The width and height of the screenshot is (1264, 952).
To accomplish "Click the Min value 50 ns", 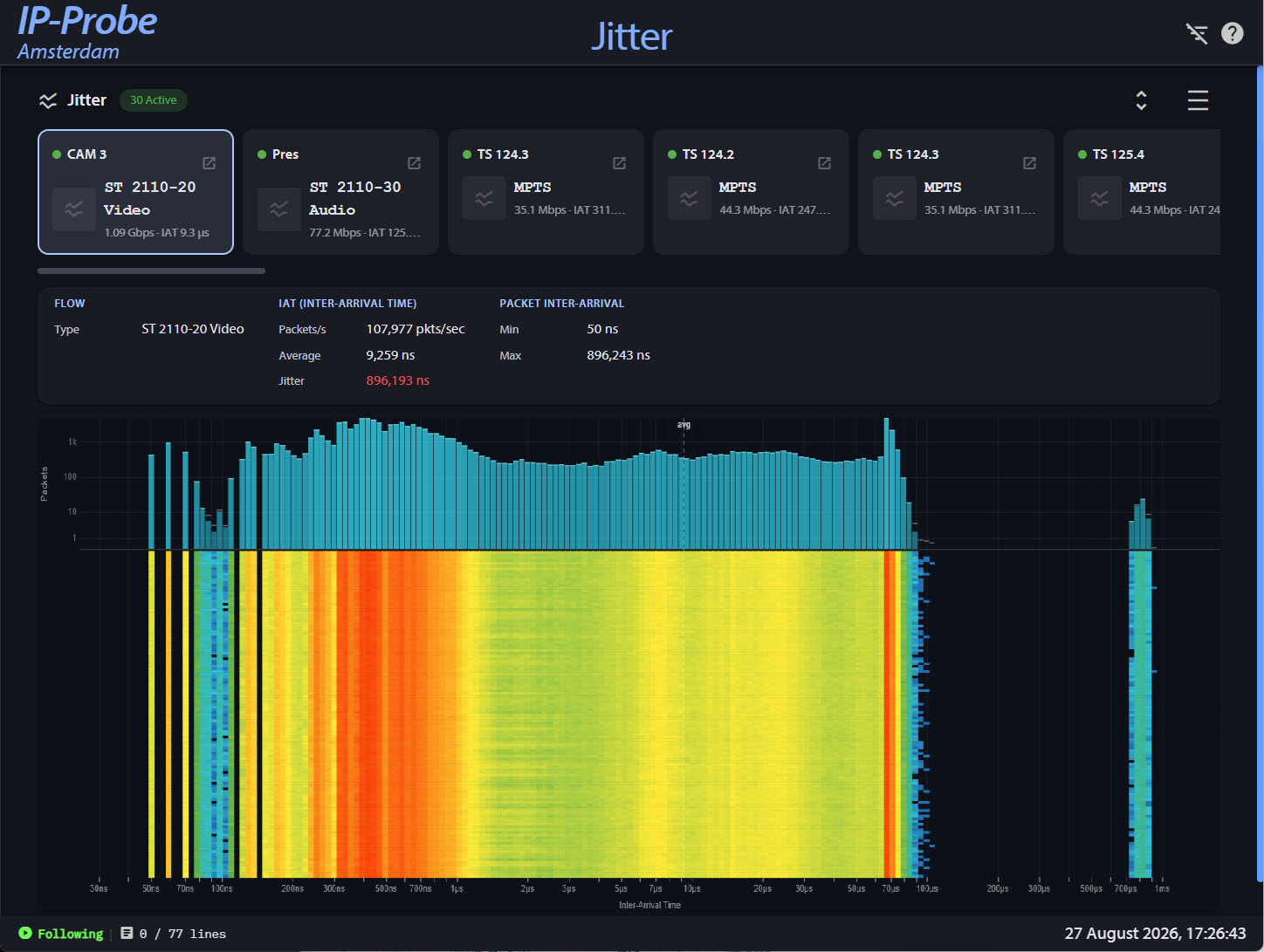I will click(602, 329).
